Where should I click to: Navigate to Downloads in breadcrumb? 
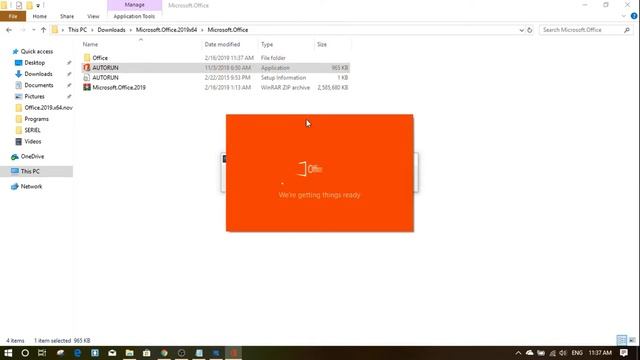pyautogui.click(x=111, y=30)
